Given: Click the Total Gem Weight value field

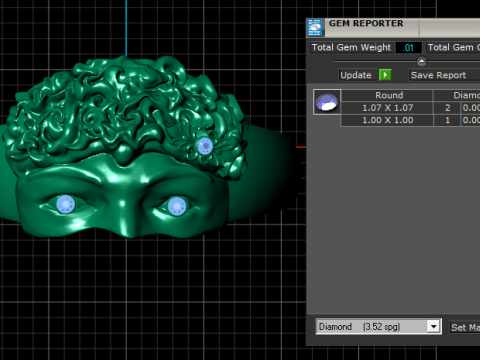Looking at the screenshot, I should click(x=408, y=48).
